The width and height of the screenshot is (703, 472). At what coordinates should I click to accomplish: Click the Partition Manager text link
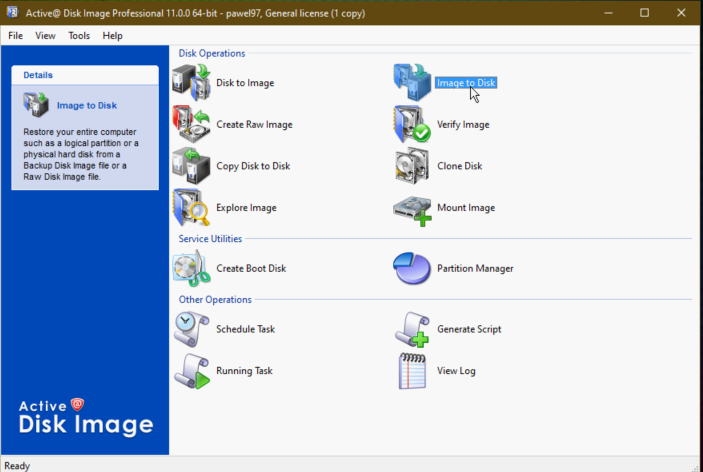coord(475,268)
